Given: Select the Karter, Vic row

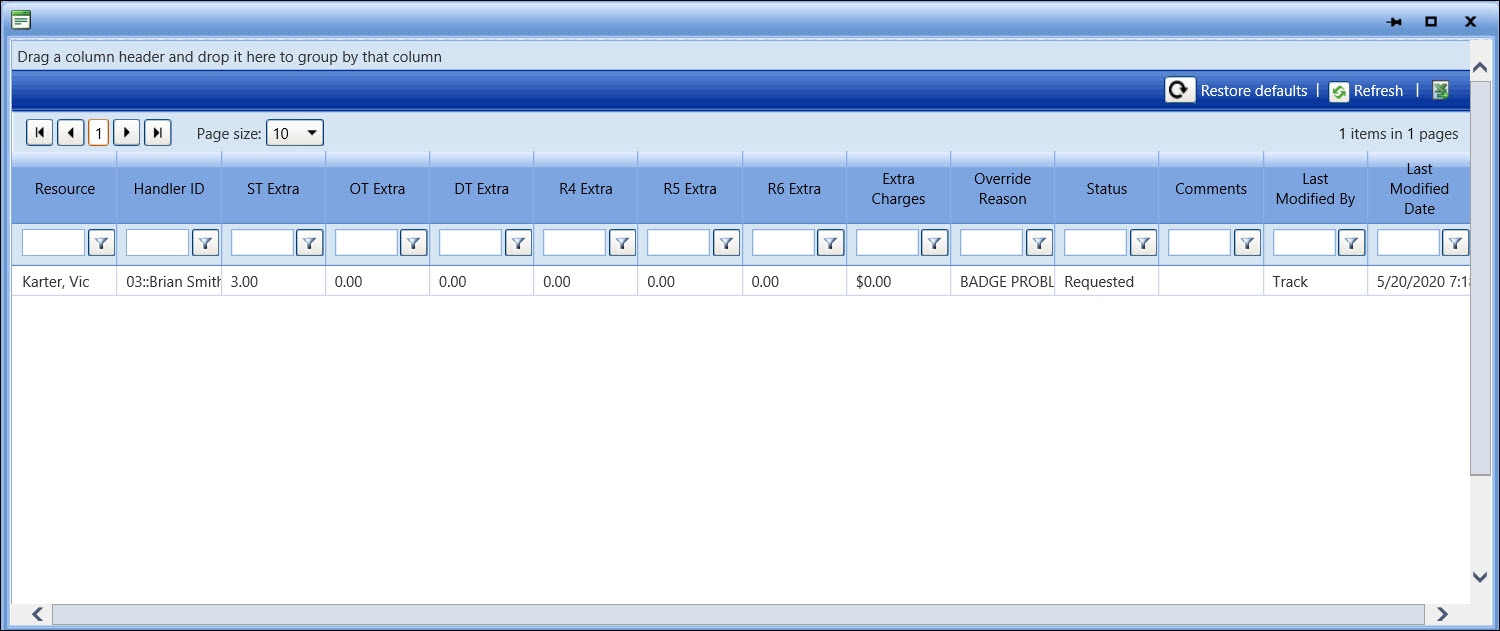Looking at the screenshot, I should 56,282.
